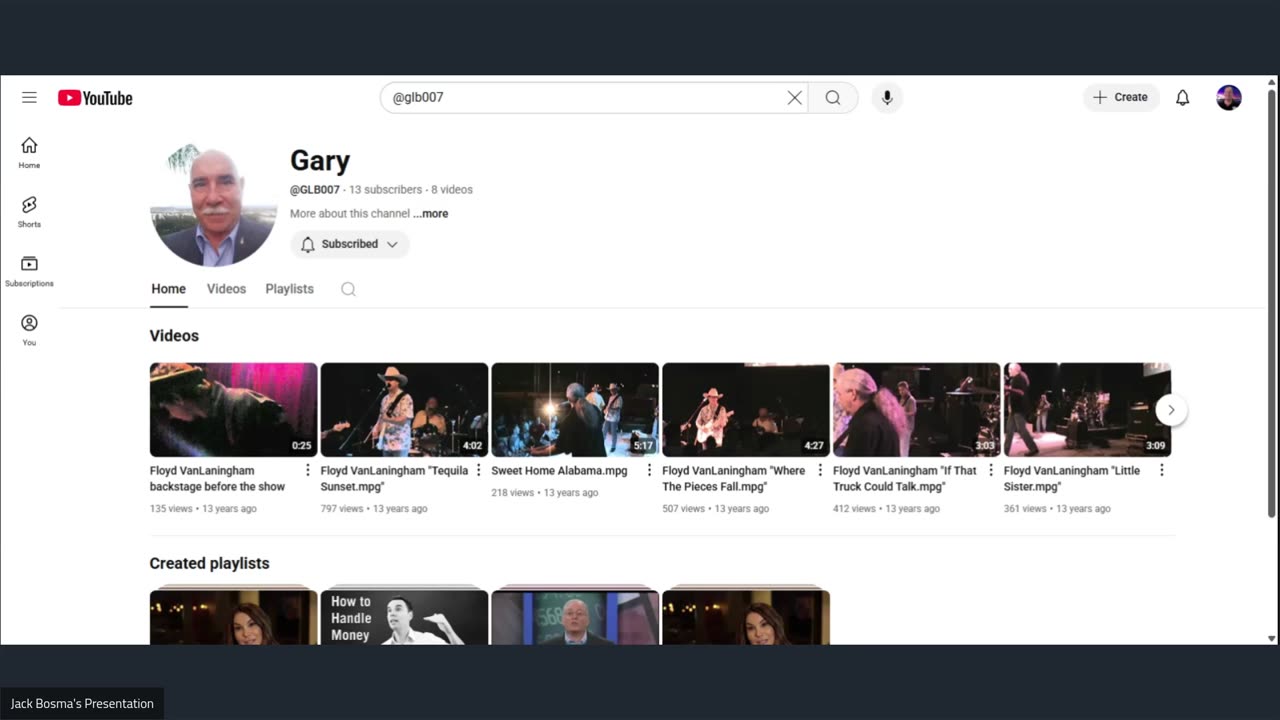Open options for backstage before the show video
This screenshot has width=1280, height=720.
click(x=307, y=470)
